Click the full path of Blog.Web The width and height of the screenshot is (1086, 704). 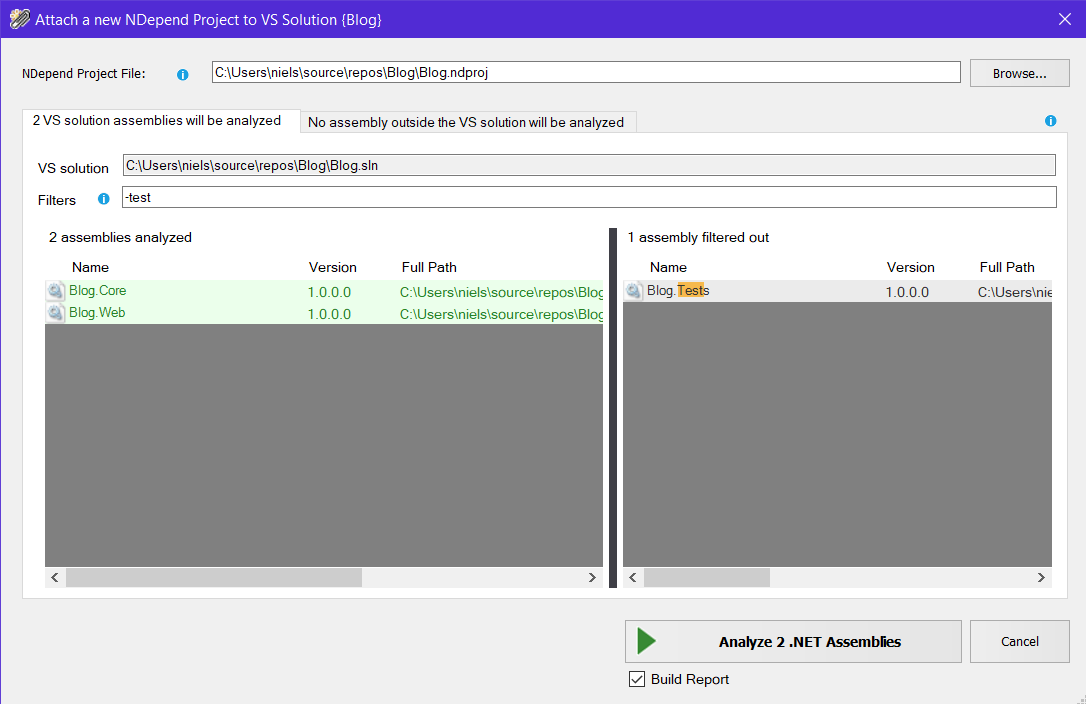501,315
